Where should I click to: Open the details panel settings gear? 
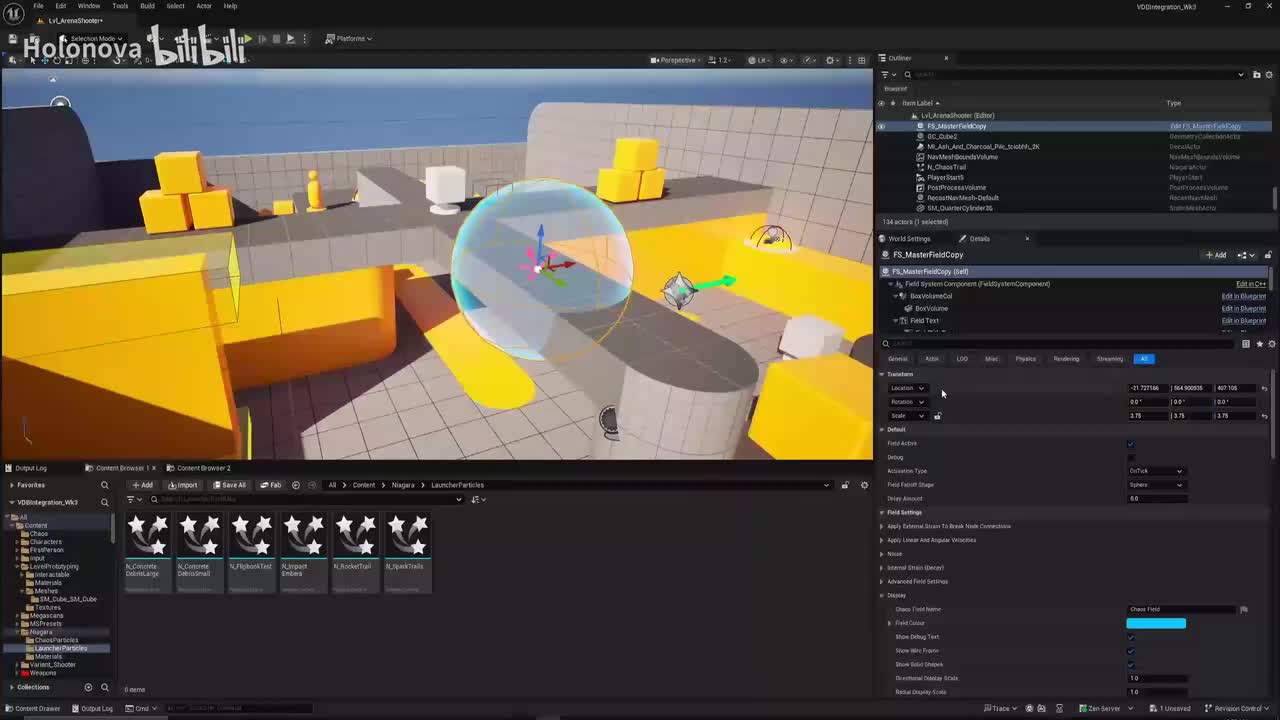[x=1271, y=344]
